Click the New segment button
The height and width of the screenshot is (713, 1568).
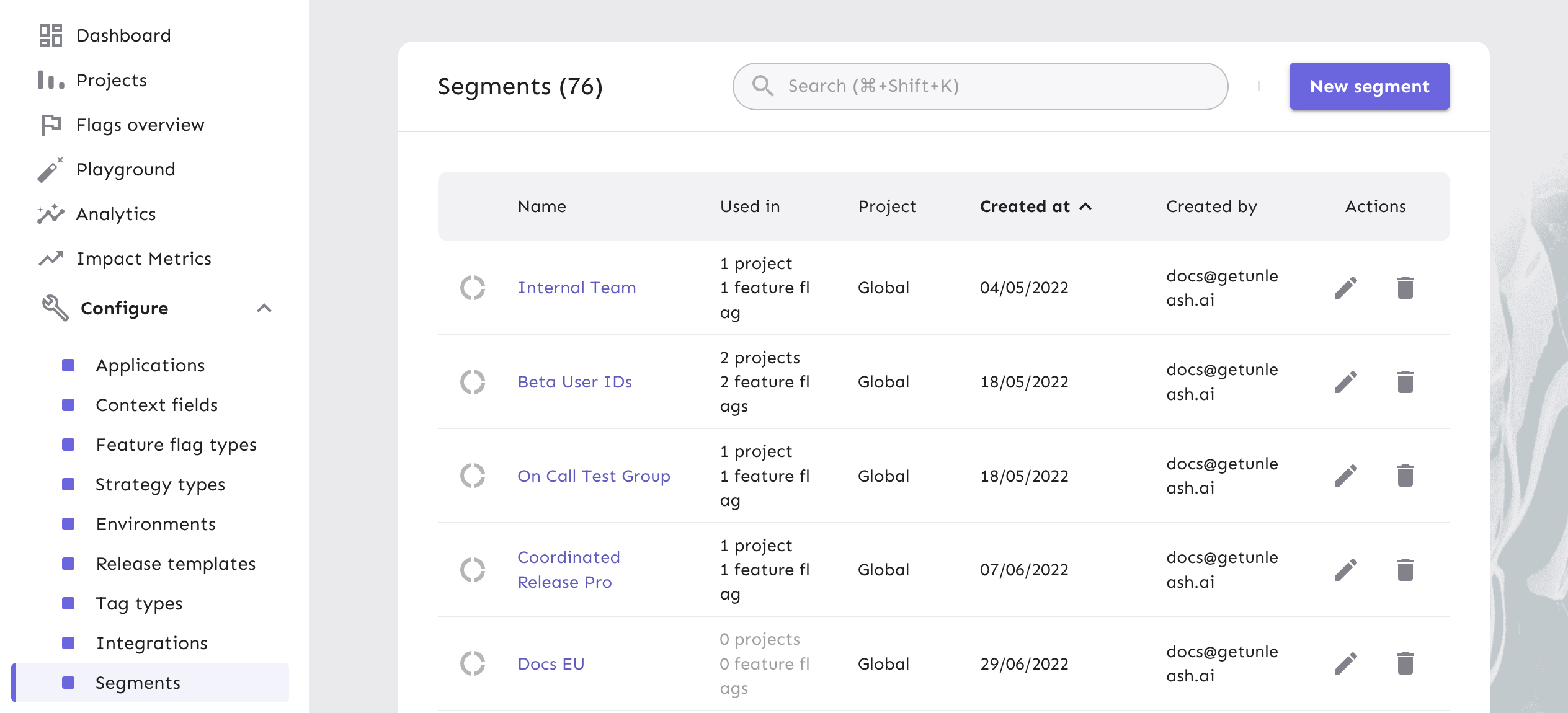pyautogui.click(x=1370, y=86)
